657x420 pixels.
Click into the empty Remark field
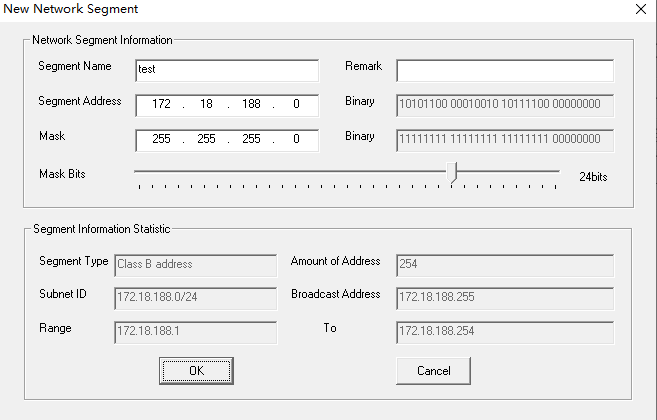[505, 70]
